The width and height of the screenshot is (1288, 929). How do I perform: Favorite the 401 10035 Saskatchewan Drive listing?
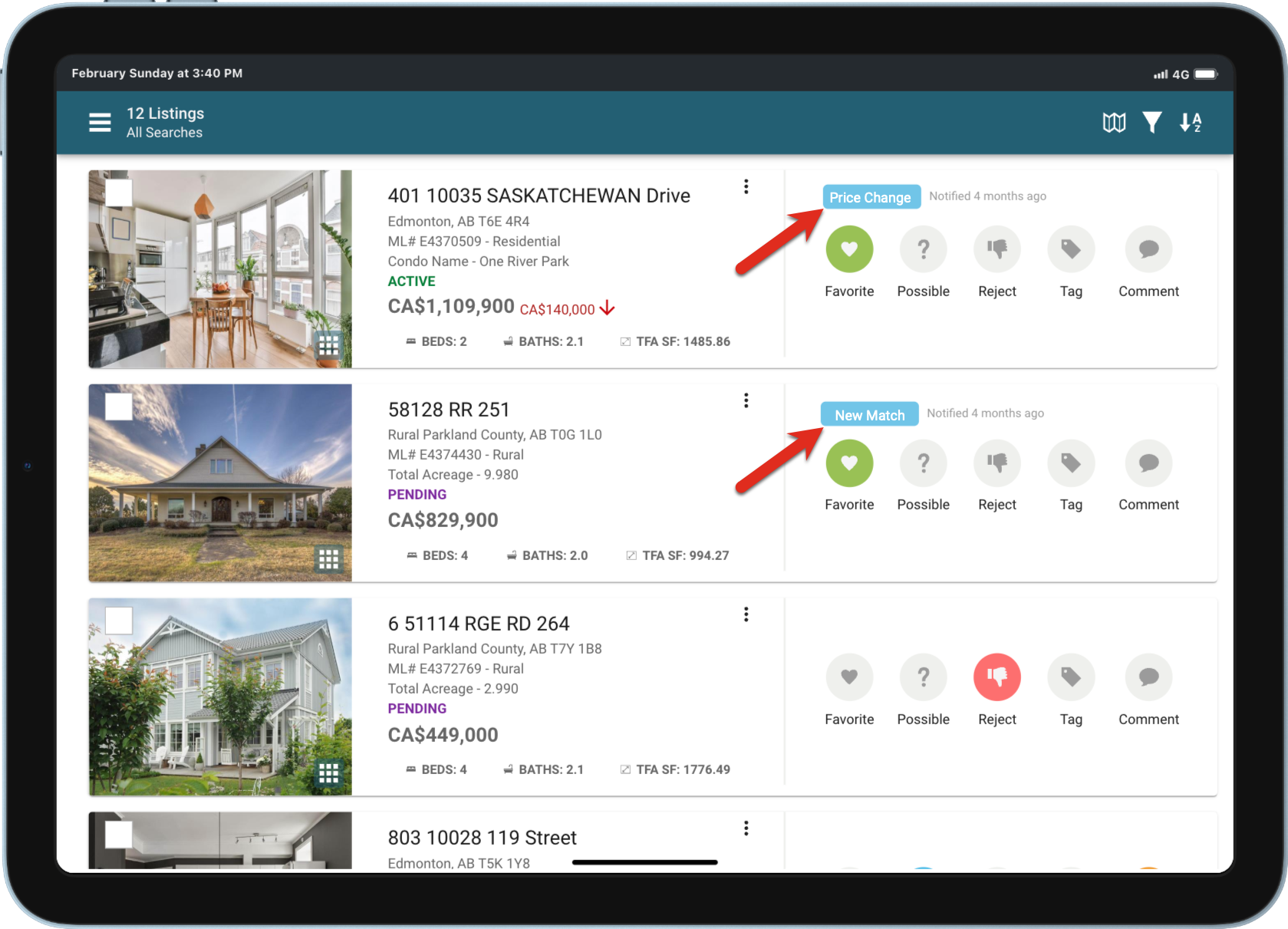[x=849, y=249]
